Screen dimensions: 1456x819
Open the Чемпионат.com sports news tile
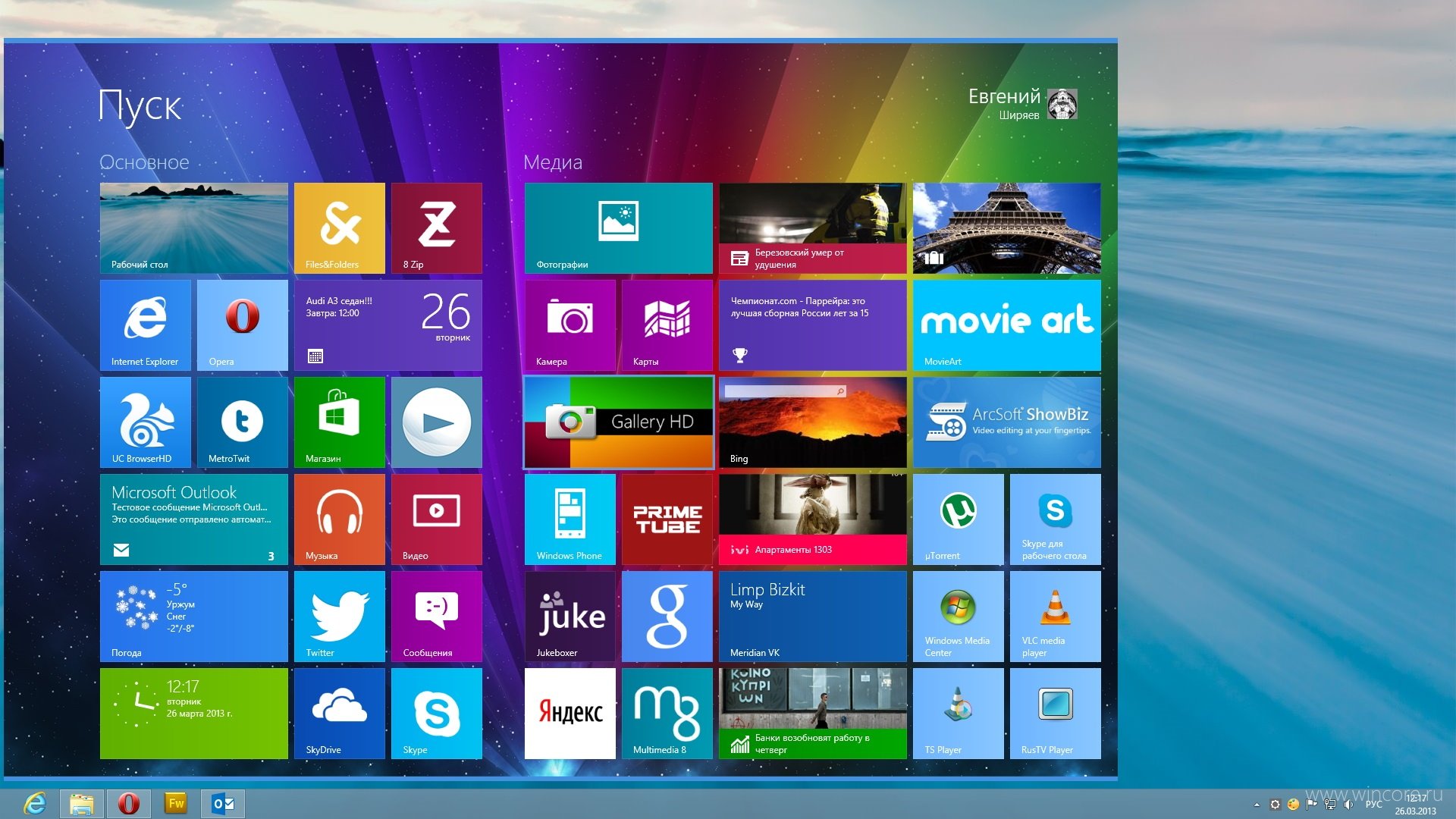click(x=812, y=325)
